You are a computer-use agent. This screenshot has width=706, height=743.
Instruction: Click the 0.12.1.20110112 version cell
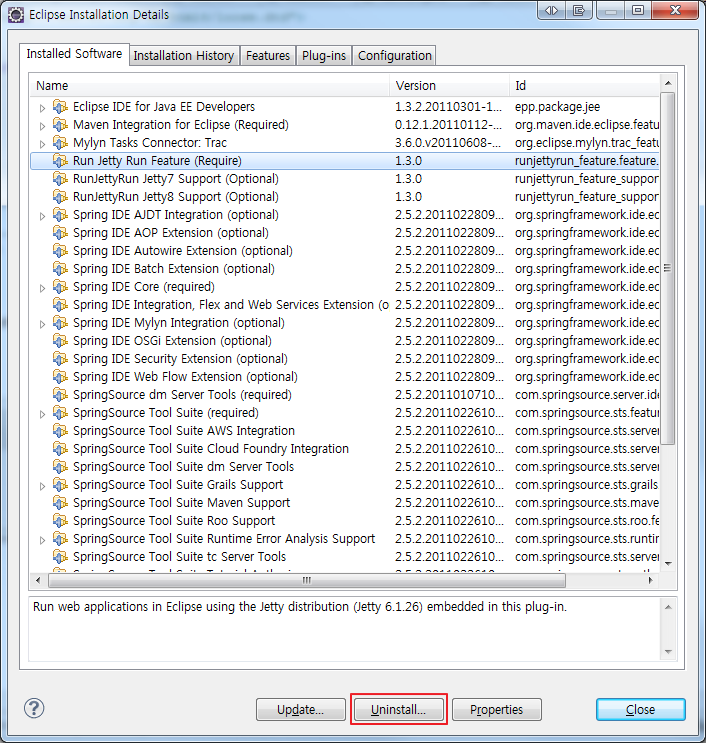click(448, 125)
